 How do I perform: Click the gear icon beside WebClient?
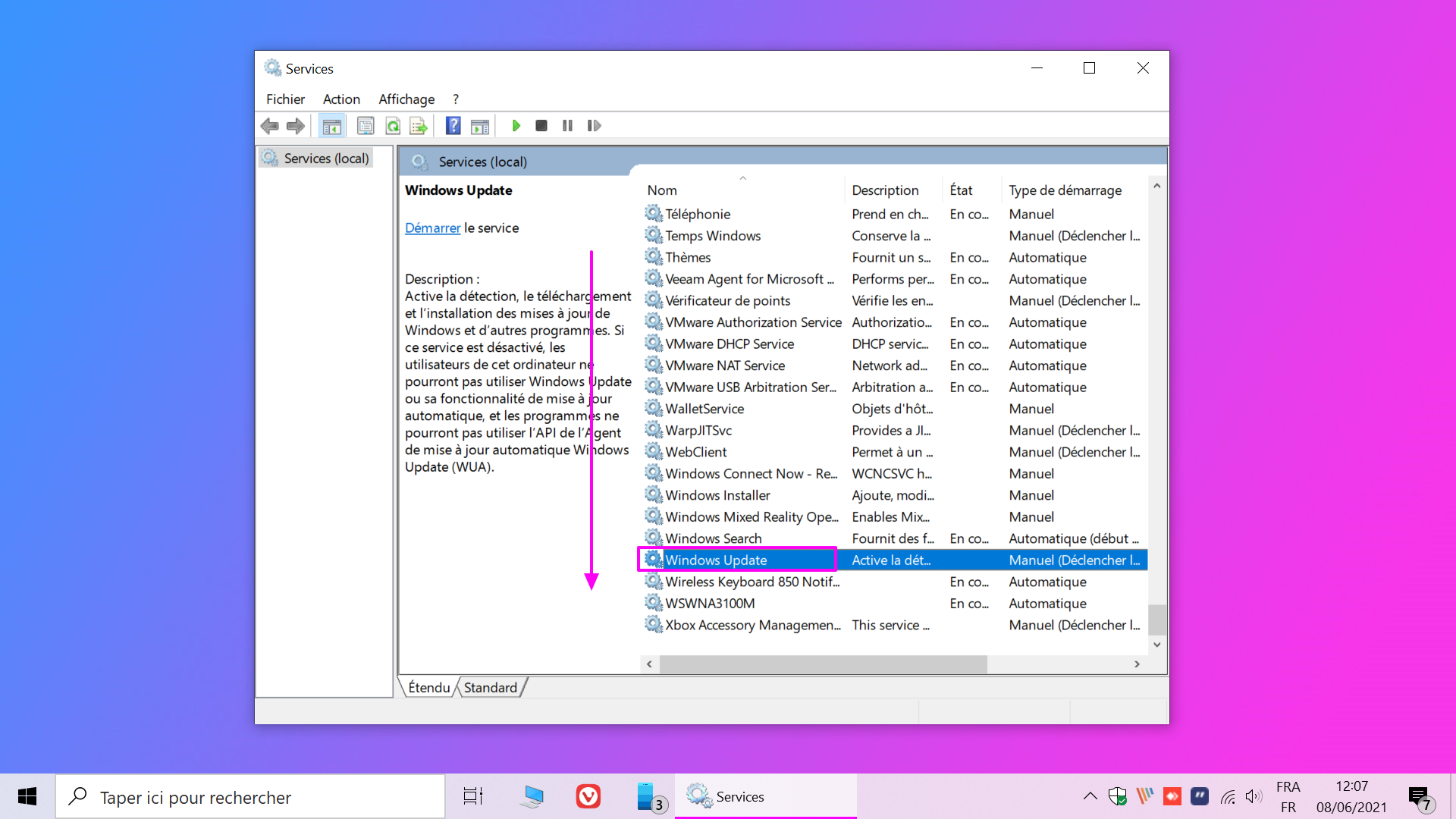(654, 451)
